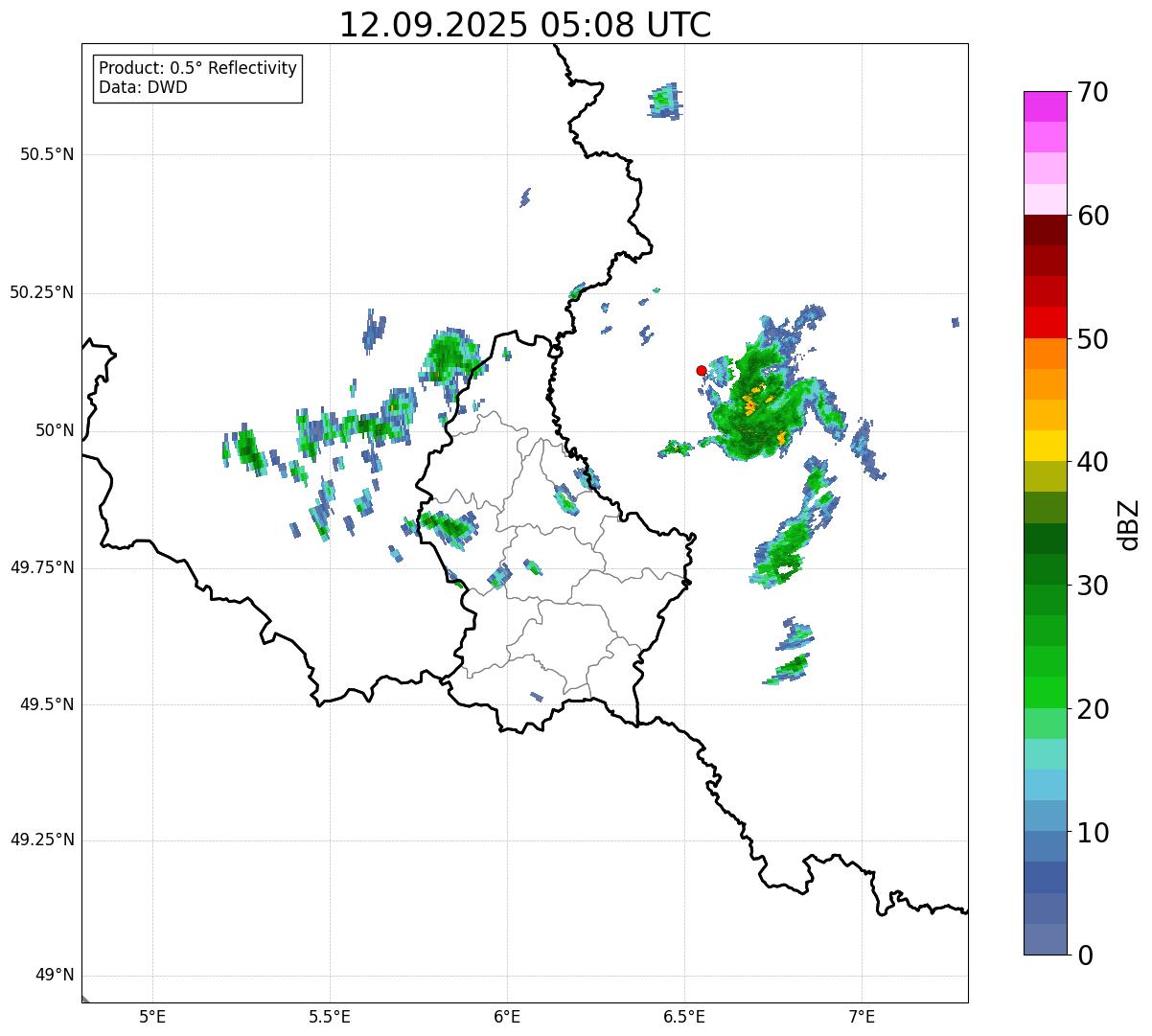
Task: Click the "Product: 0.5° Reflectivity" text
Action: 197,68
